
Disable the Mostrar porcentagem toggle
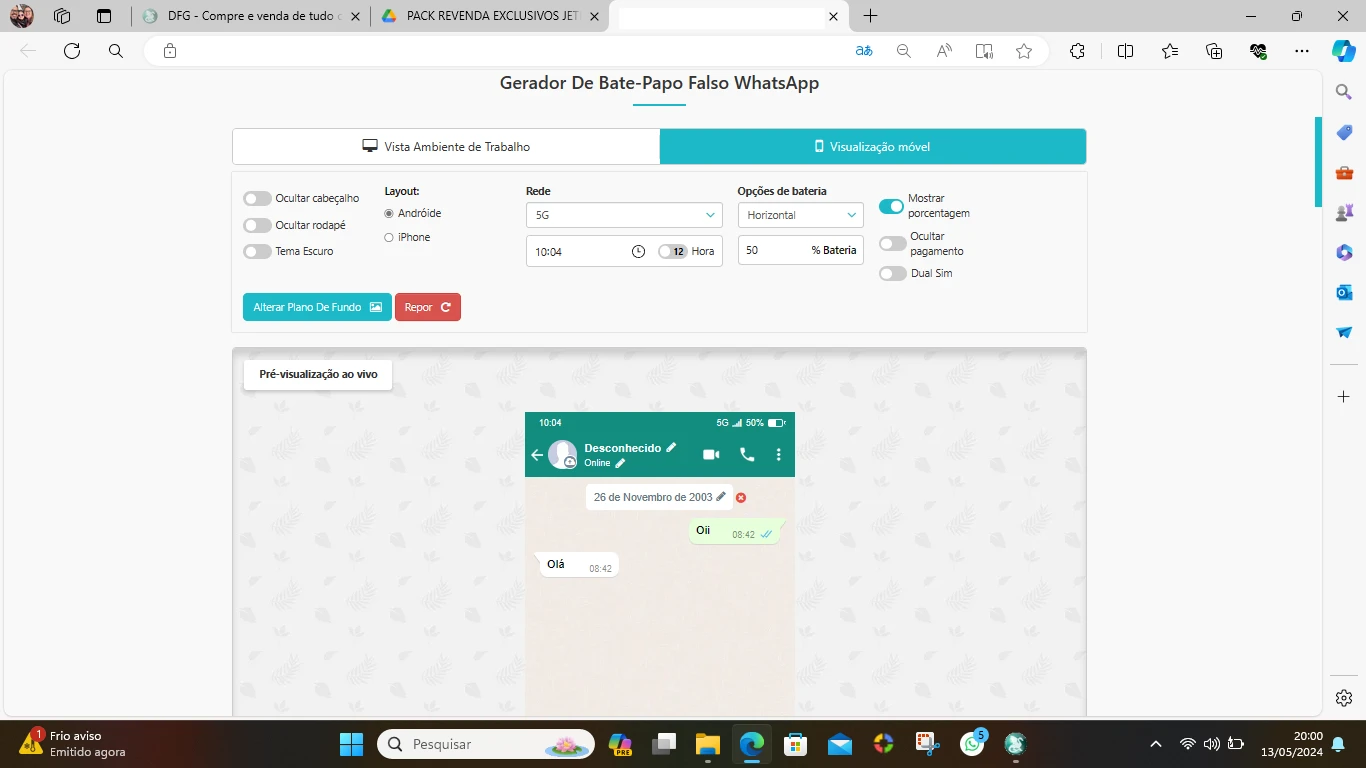[x=891, y=206]
